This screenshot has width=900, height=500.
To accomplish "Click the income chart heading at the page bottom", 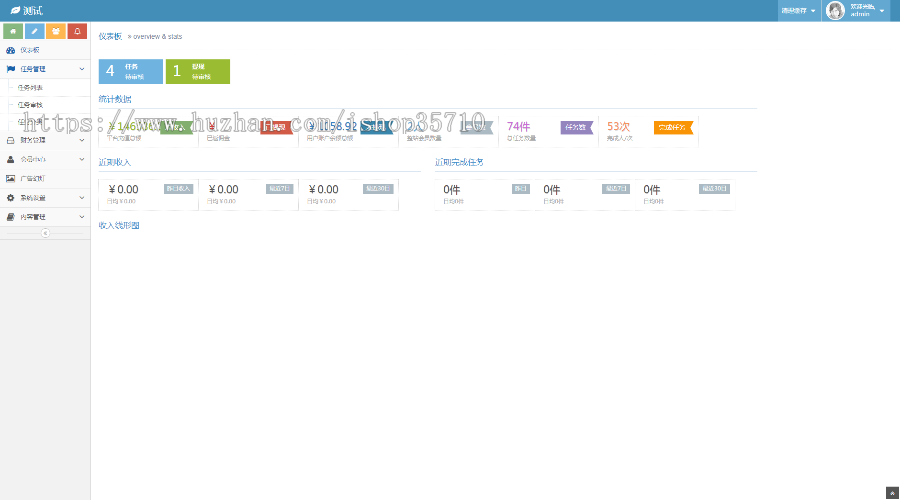I will 119,226.
